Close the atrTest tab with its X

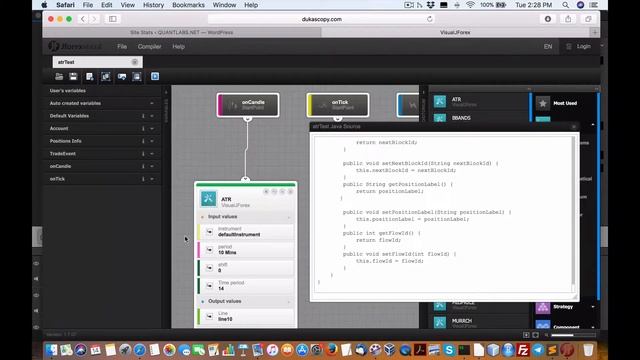[135, 62]
